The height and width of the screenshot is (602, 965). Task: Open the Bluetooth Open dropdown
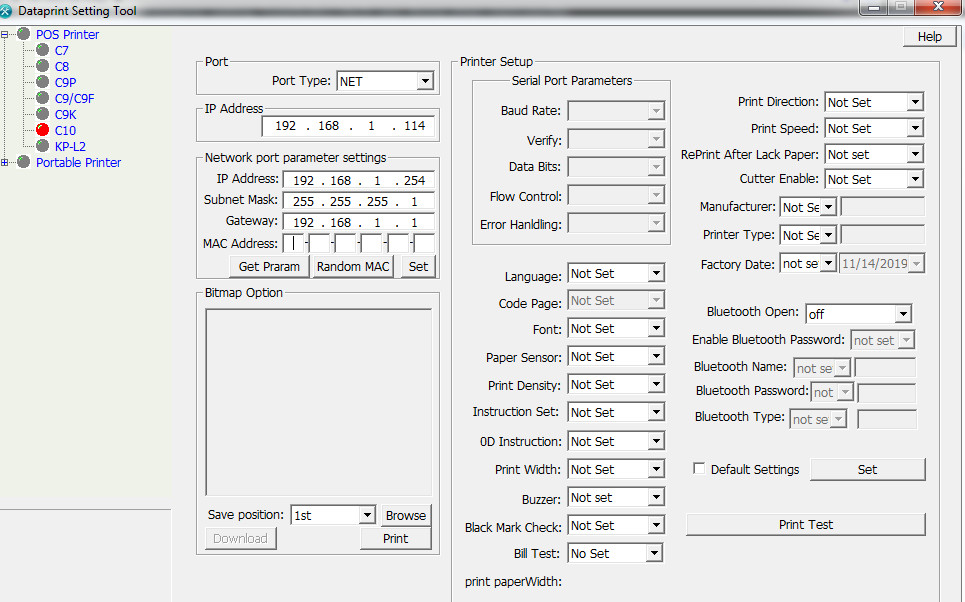903,314
